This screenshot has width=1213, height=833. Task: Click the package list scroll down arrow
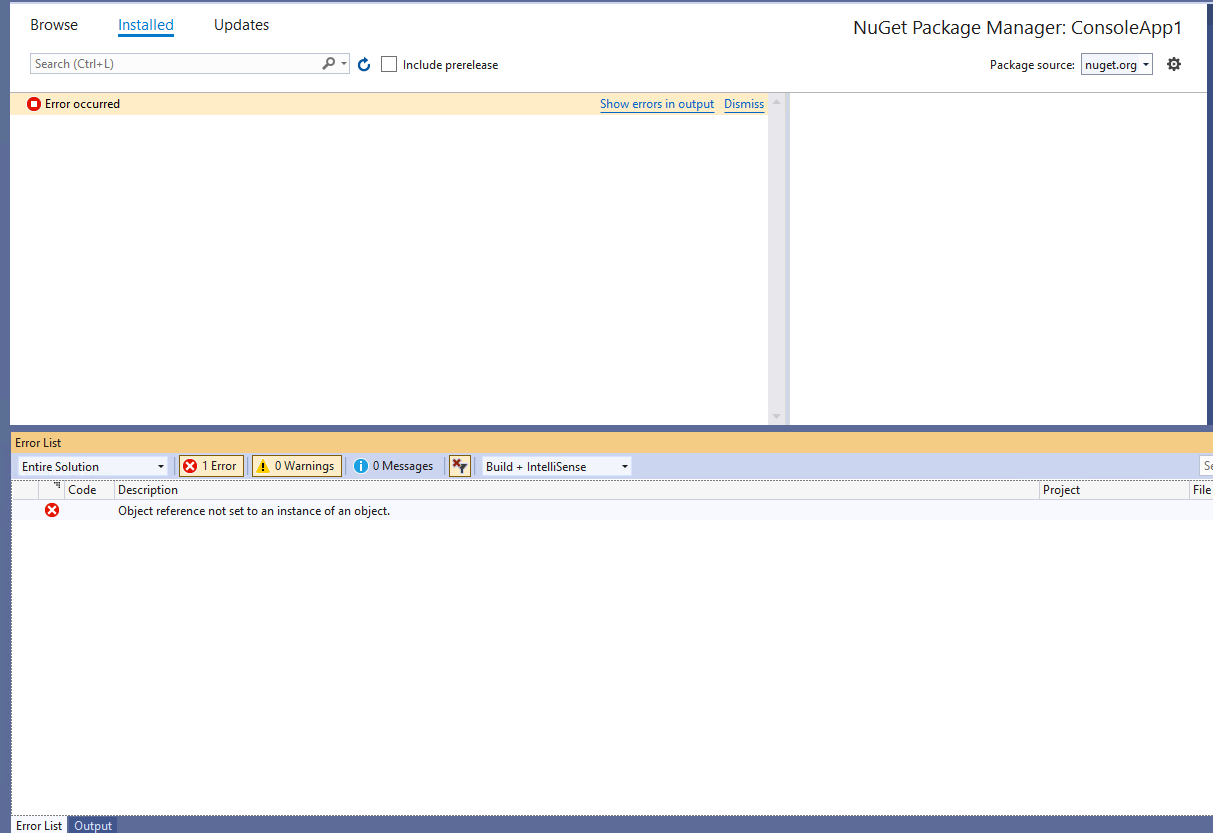coord(777,416)
